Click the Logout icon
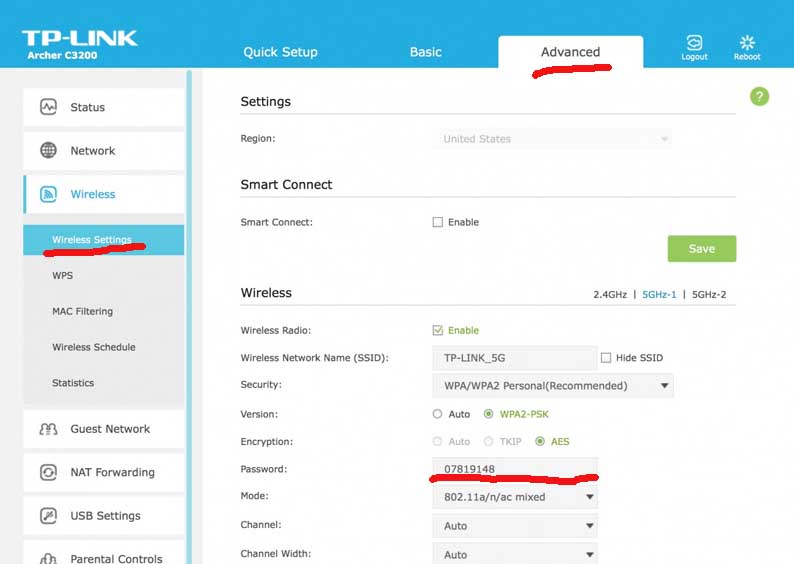 click(694, 43)
